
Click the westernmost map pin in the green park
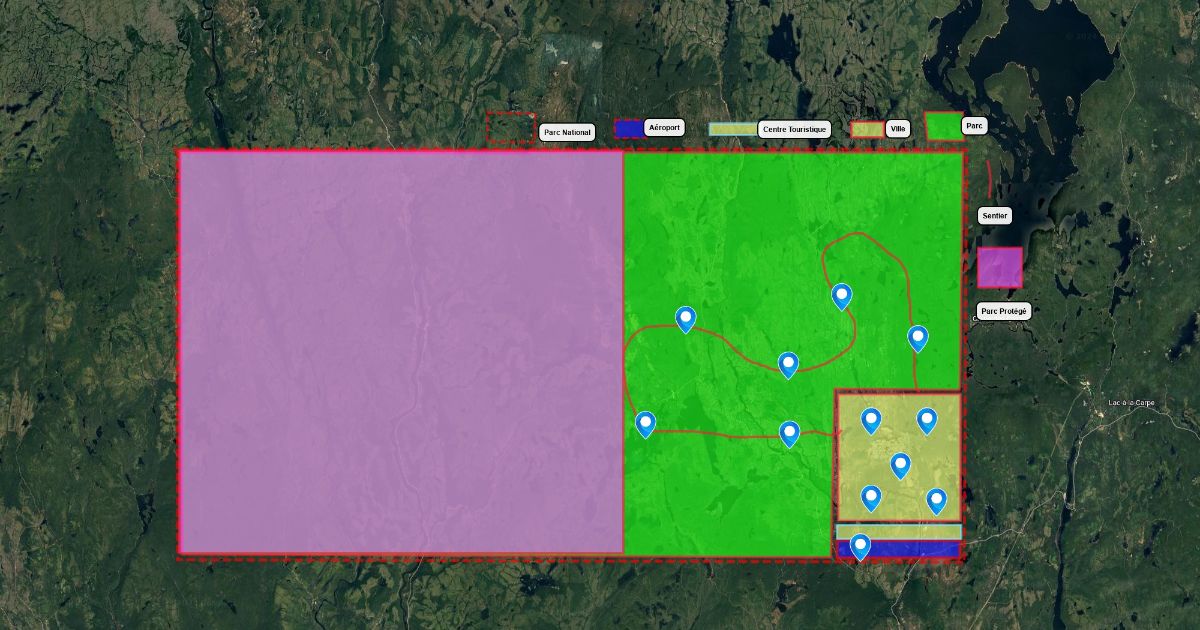(646, 424)
